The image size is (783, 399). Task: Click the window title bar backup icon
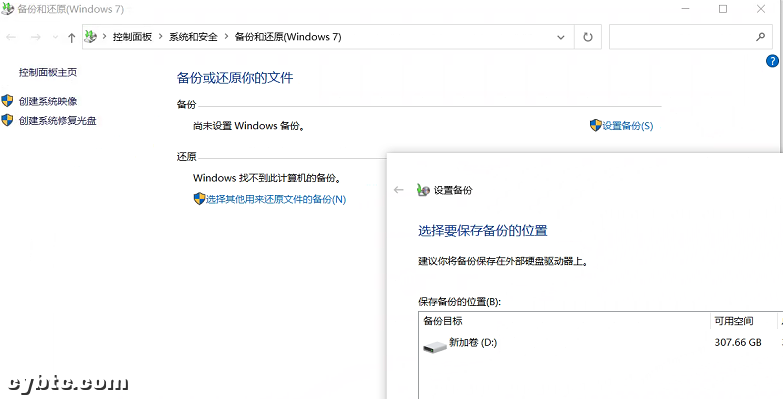coord(7,9)
